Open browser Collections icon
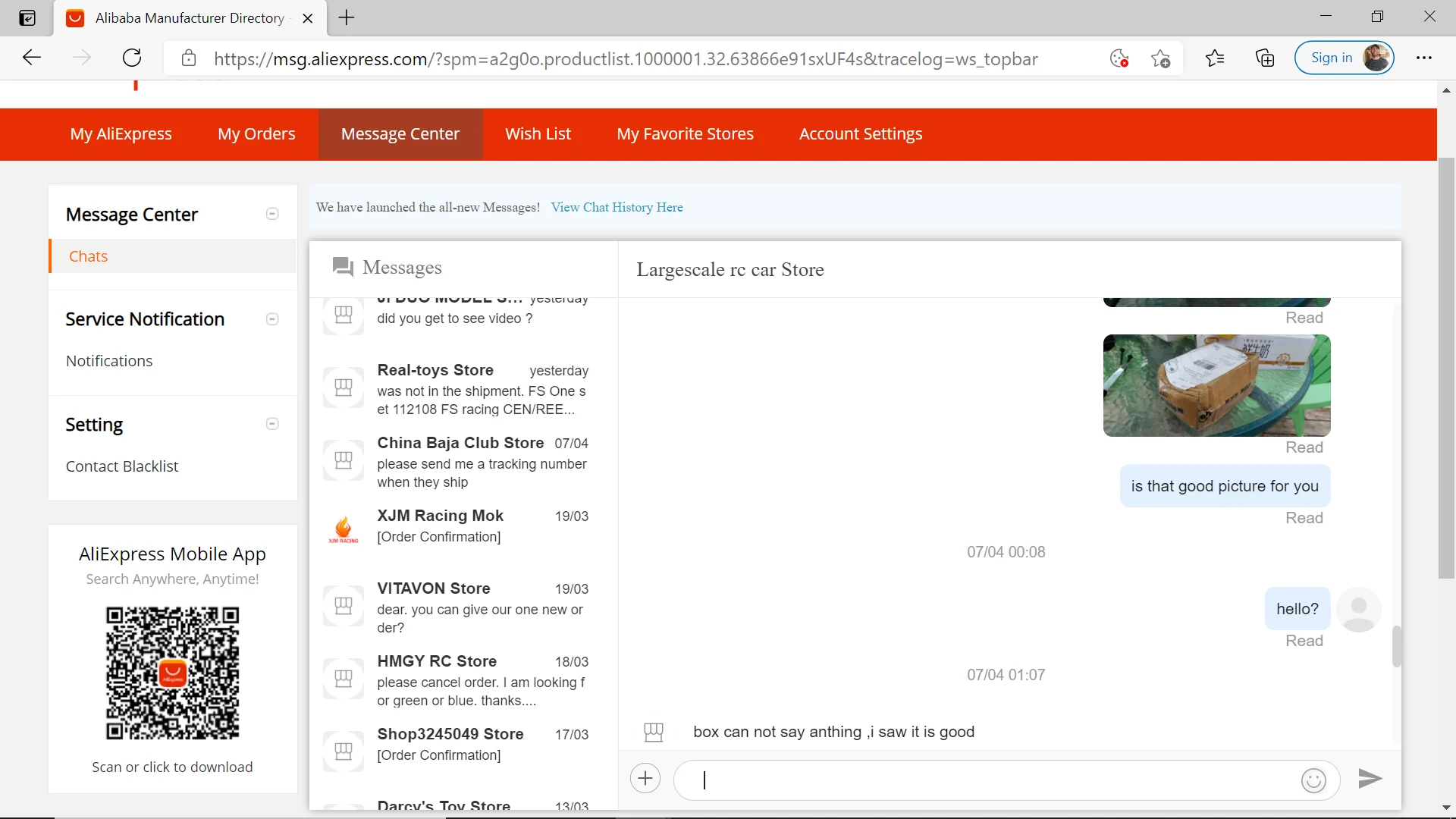 (x=1265, y=58)
